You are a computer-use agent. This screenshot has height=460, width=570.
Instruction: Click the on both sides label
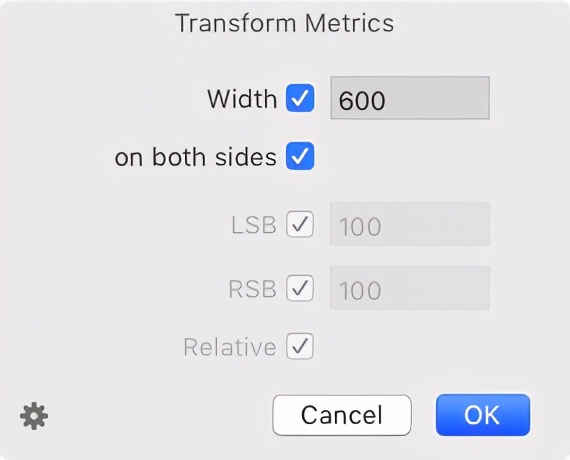(x=196, y=157)
